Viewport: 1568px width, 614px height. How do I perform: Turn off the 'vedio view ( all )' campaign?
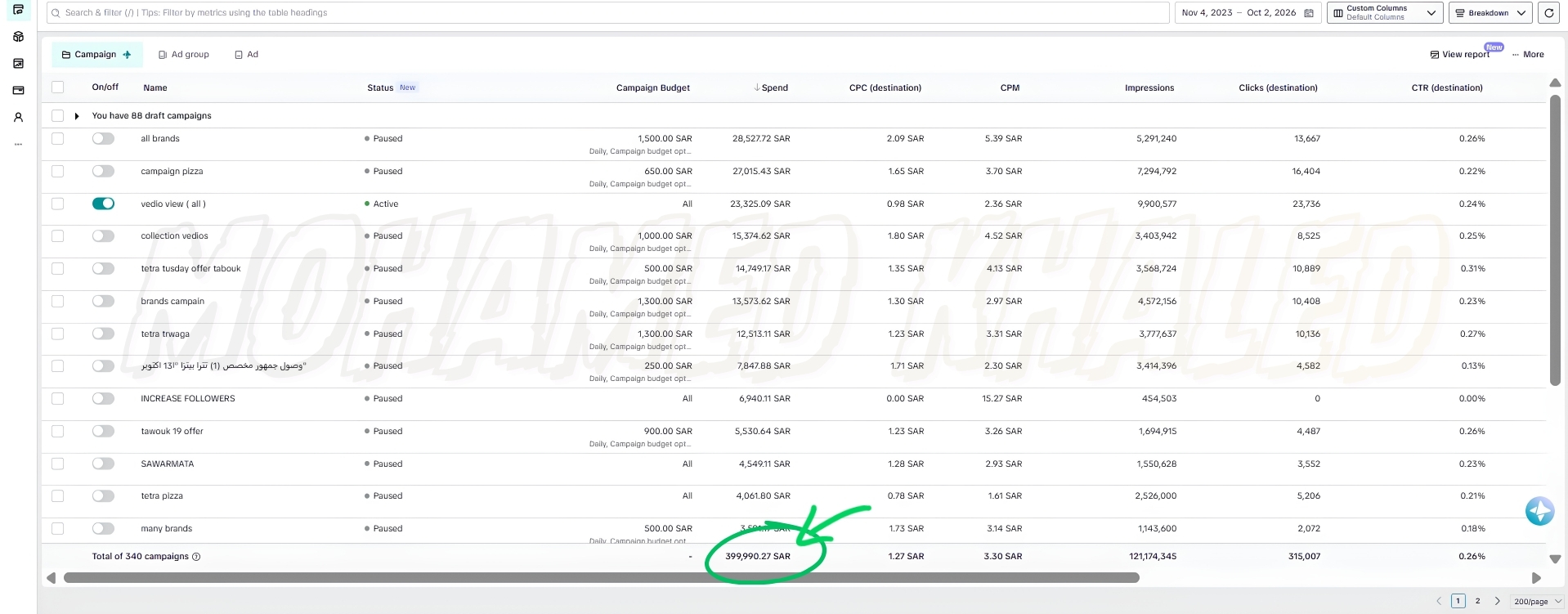103,204
